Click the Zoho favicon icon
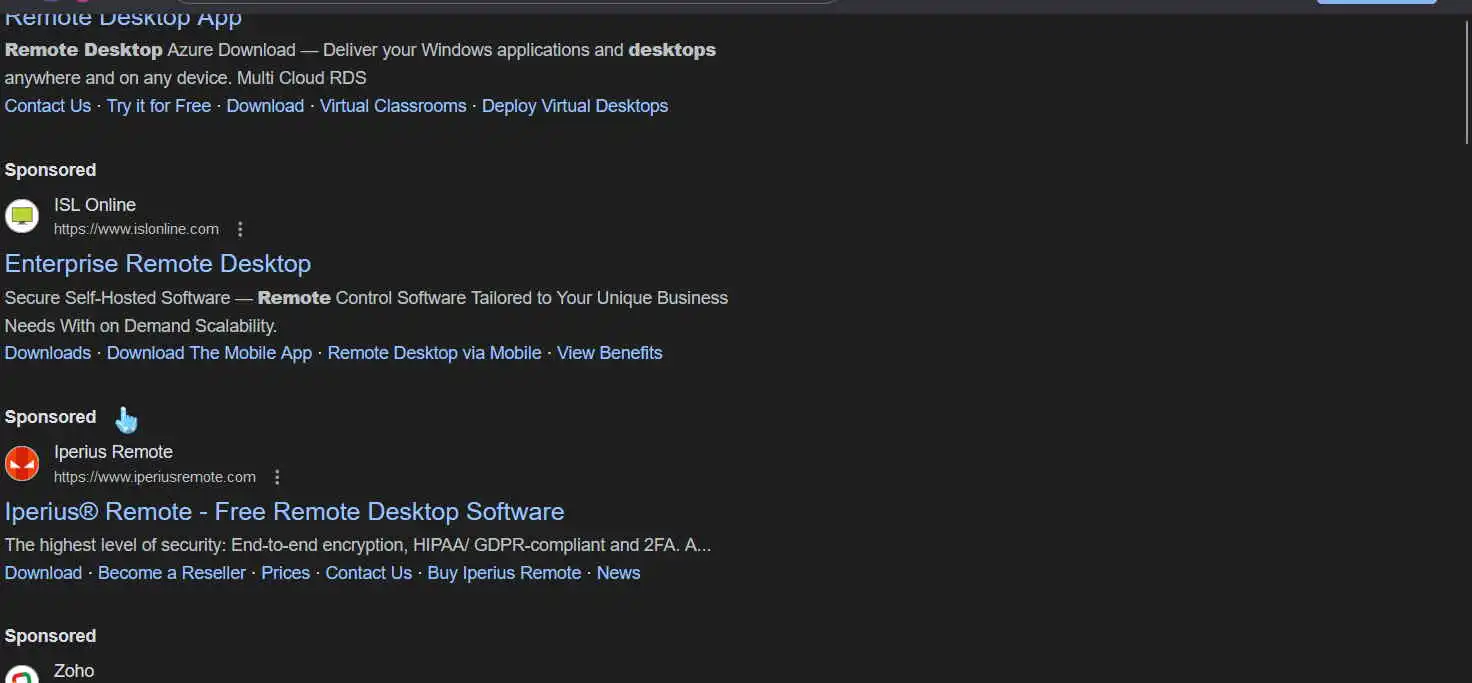The width and height of the screenshot is (1472, 683). click(x=22, y=675)
